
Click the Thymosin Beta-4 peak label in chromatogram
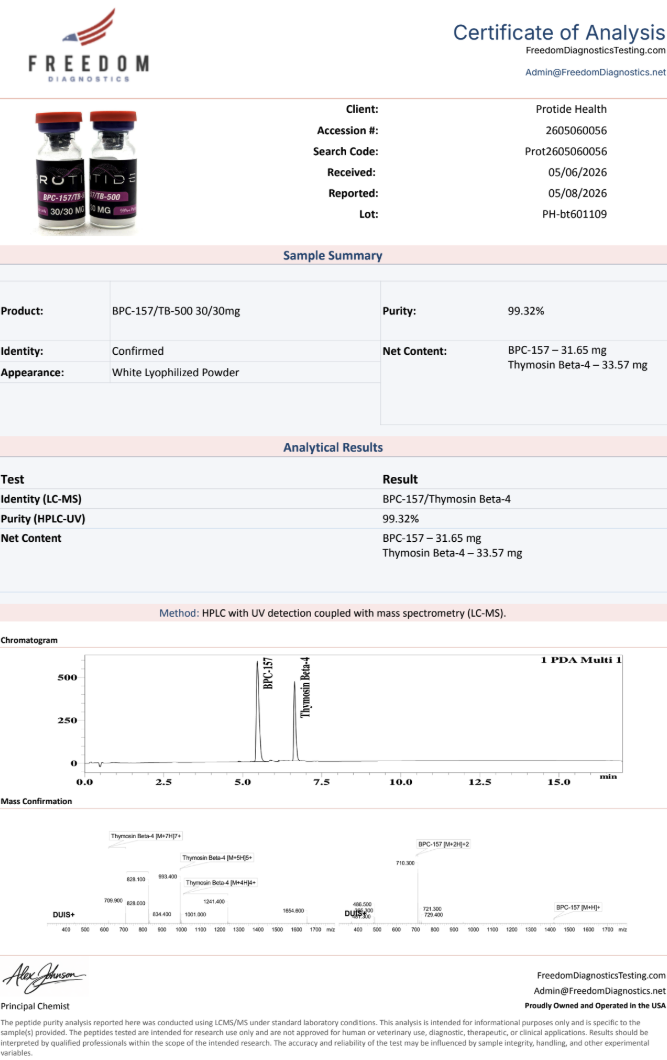point(306,687)
